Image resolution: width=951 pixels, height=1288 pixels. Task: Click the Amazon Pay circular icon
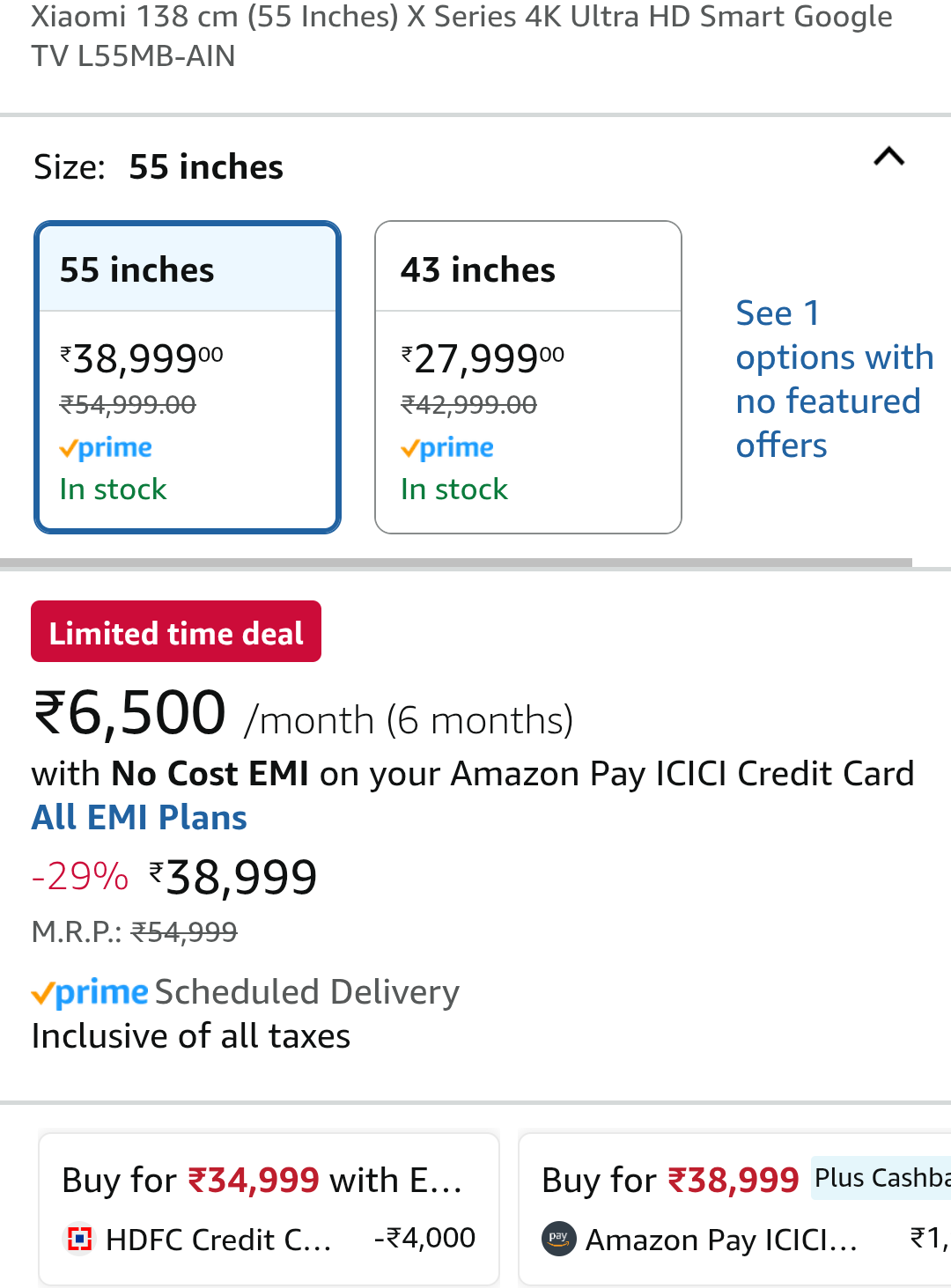[558, 1239]
